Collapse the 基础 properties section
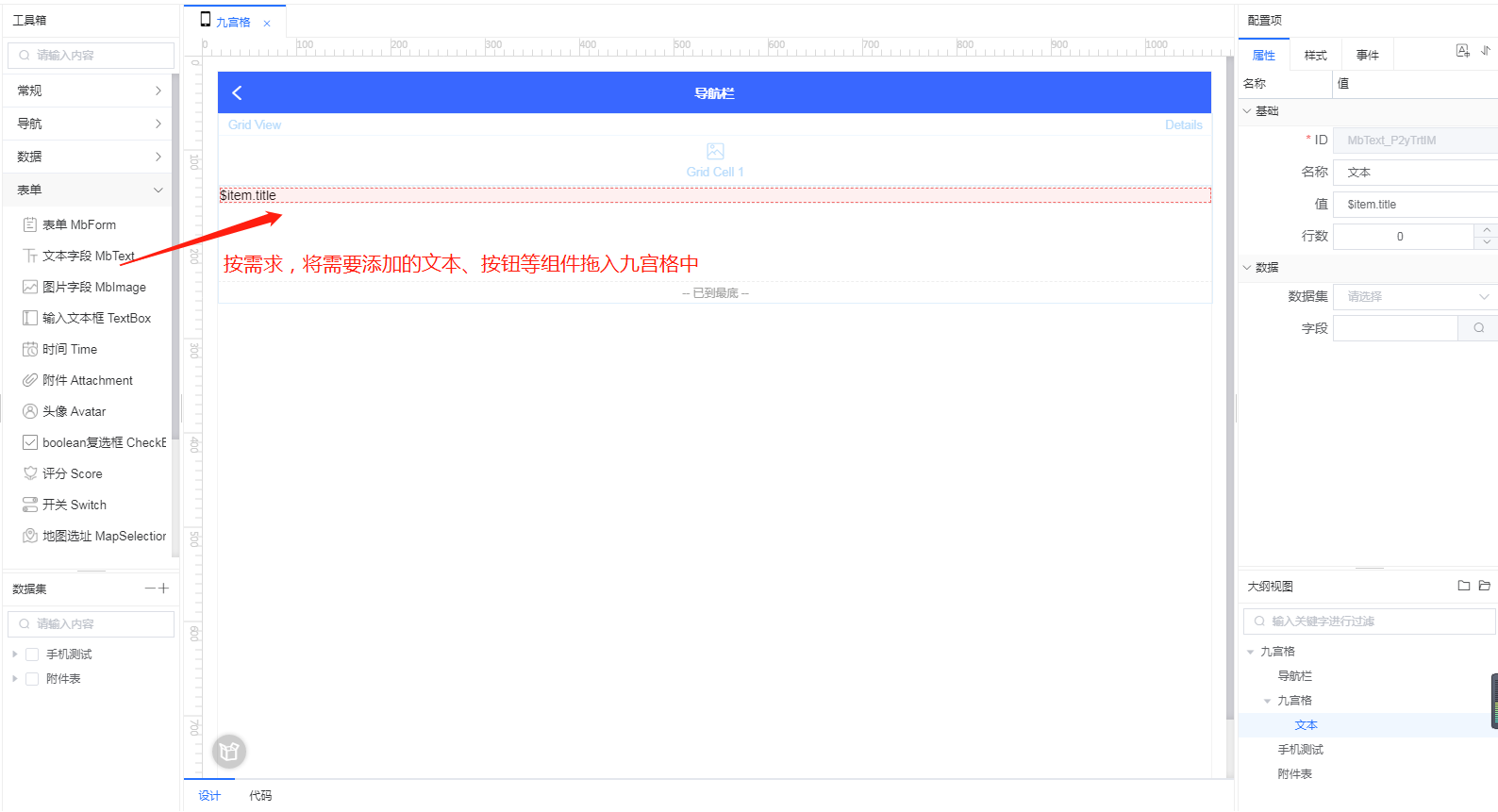This screenshot has height=812, width=1498. pyautogui.click(x=1248, y=111)
